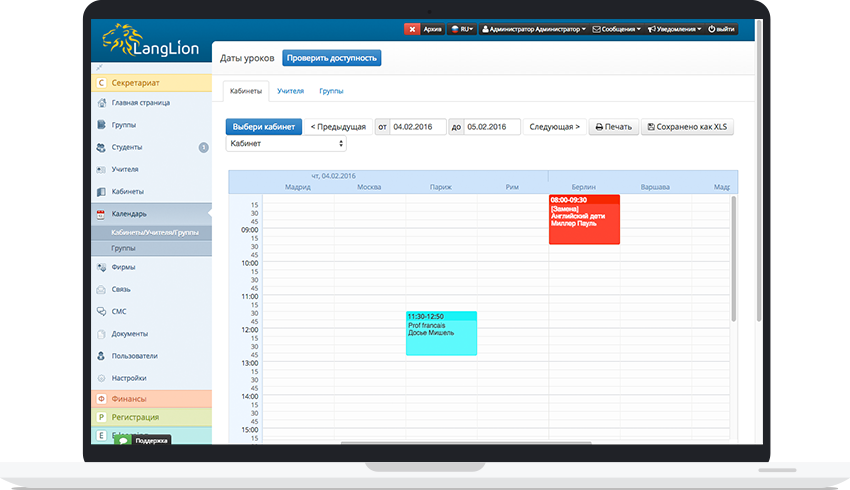
Task: Click the Печать print button
Action: (x=614, y=127)
